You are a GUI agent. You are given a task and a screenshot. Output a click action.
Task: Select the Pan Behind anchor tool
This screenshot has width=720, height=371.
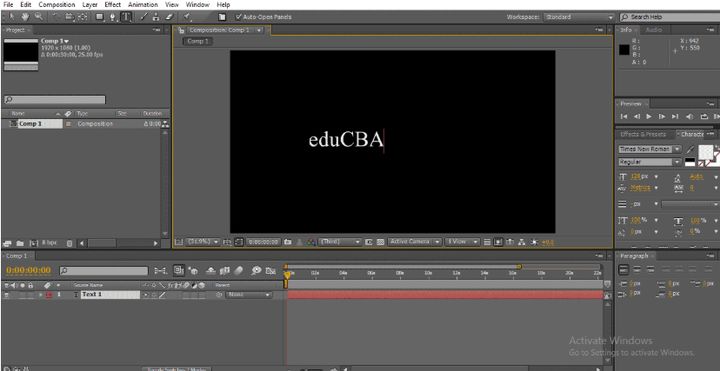click(83, 17)
